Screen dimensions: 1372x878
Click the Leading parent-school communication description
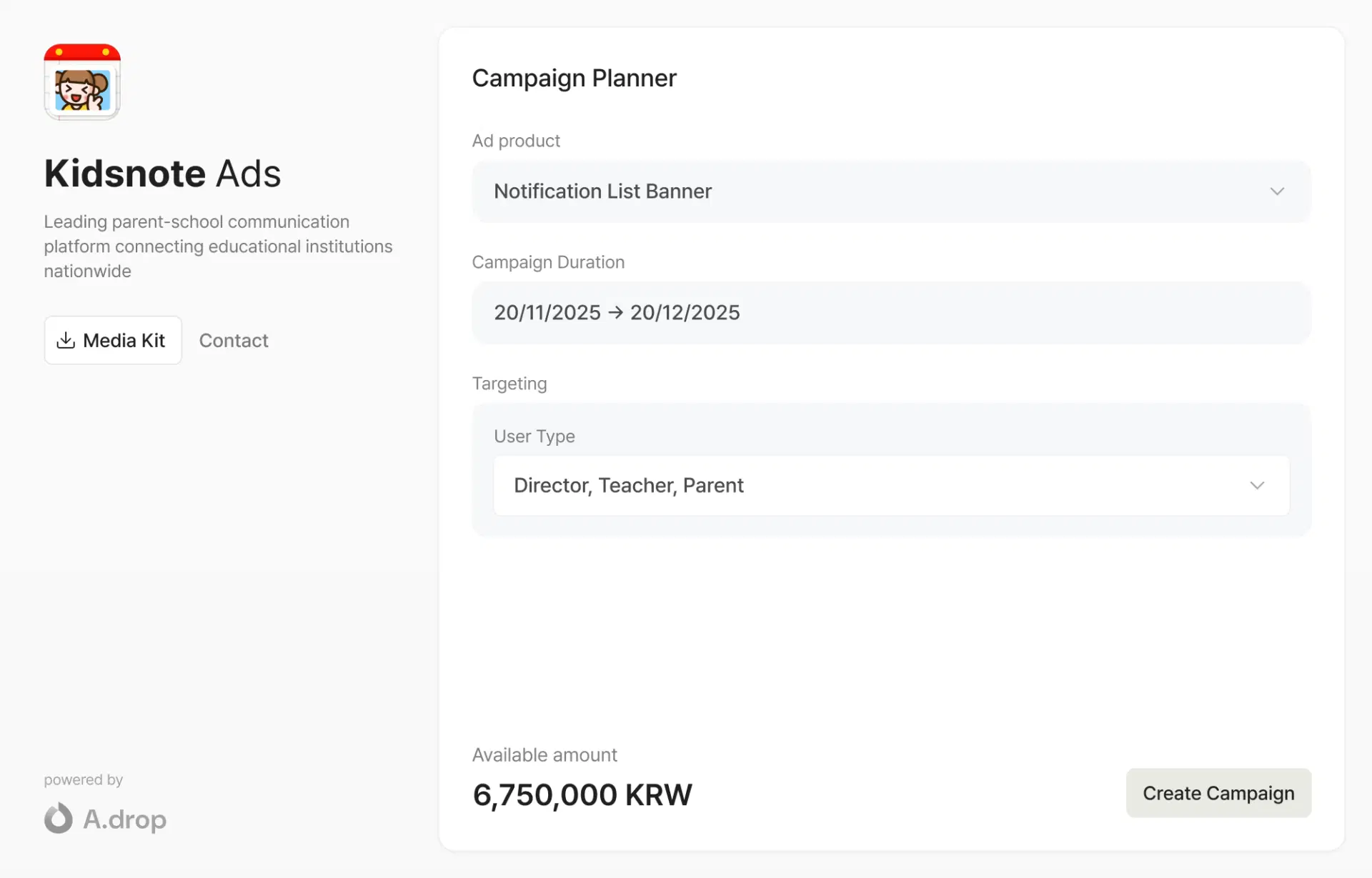(x=218, y=246)
